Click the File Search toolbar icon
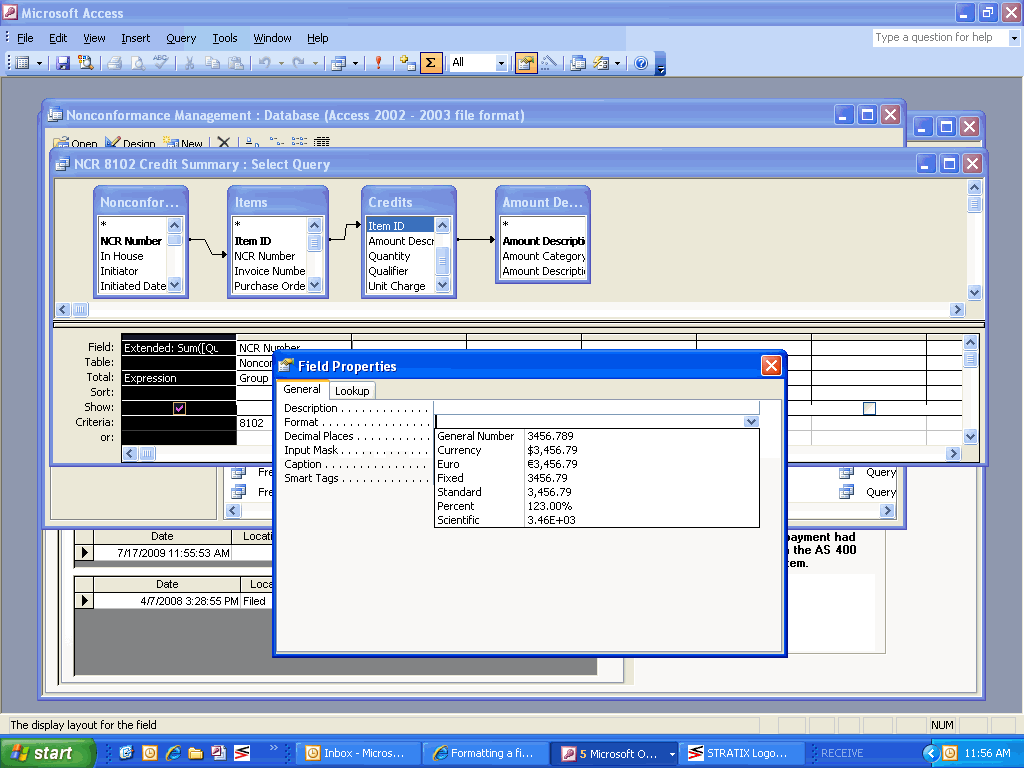Viewport: 1024px width, 768px height. [x=86, y=63]
